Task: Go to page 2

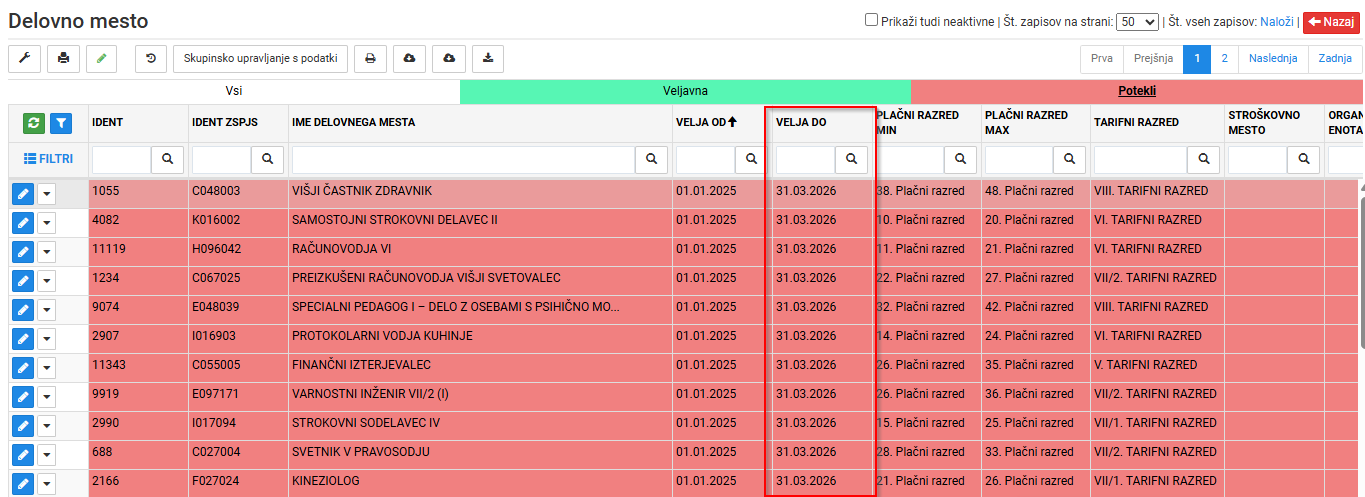Action: (x=1224, y=59)
